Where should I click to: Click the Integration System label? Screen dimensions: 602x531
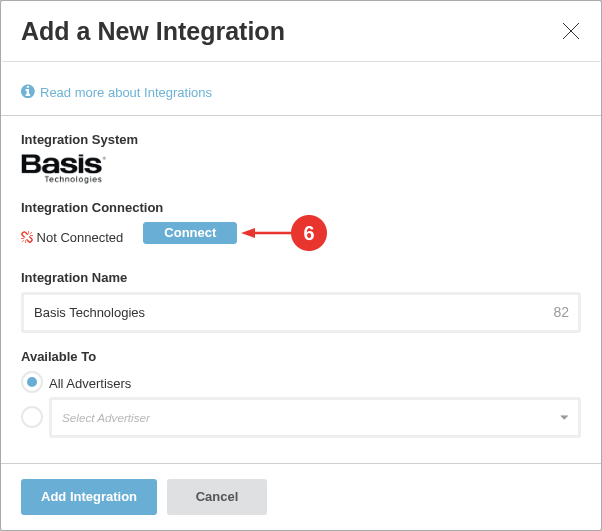click(79, 140)
